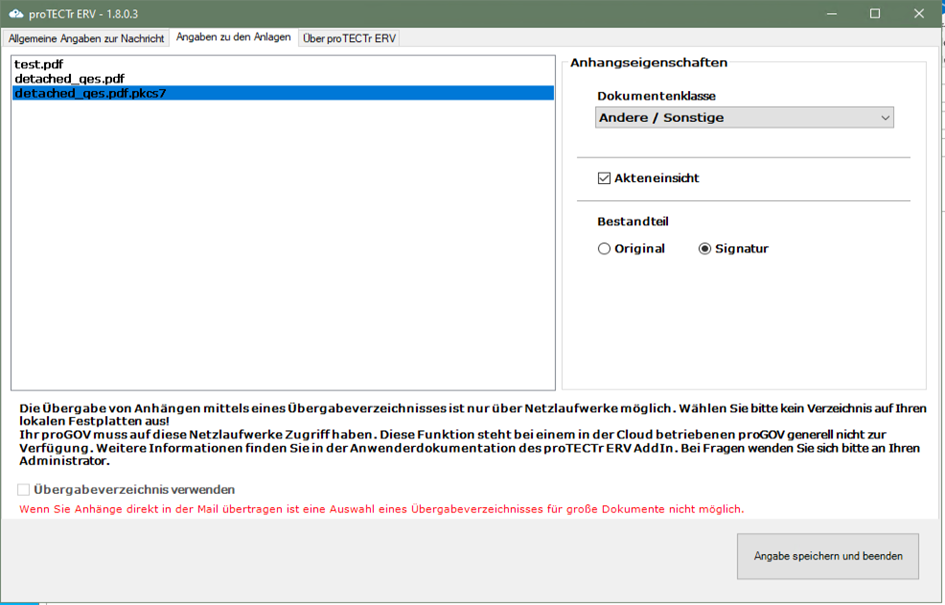Click empty area of the attachment list
Viewport: 945px width, 605px height.
(x=282, y=250)
